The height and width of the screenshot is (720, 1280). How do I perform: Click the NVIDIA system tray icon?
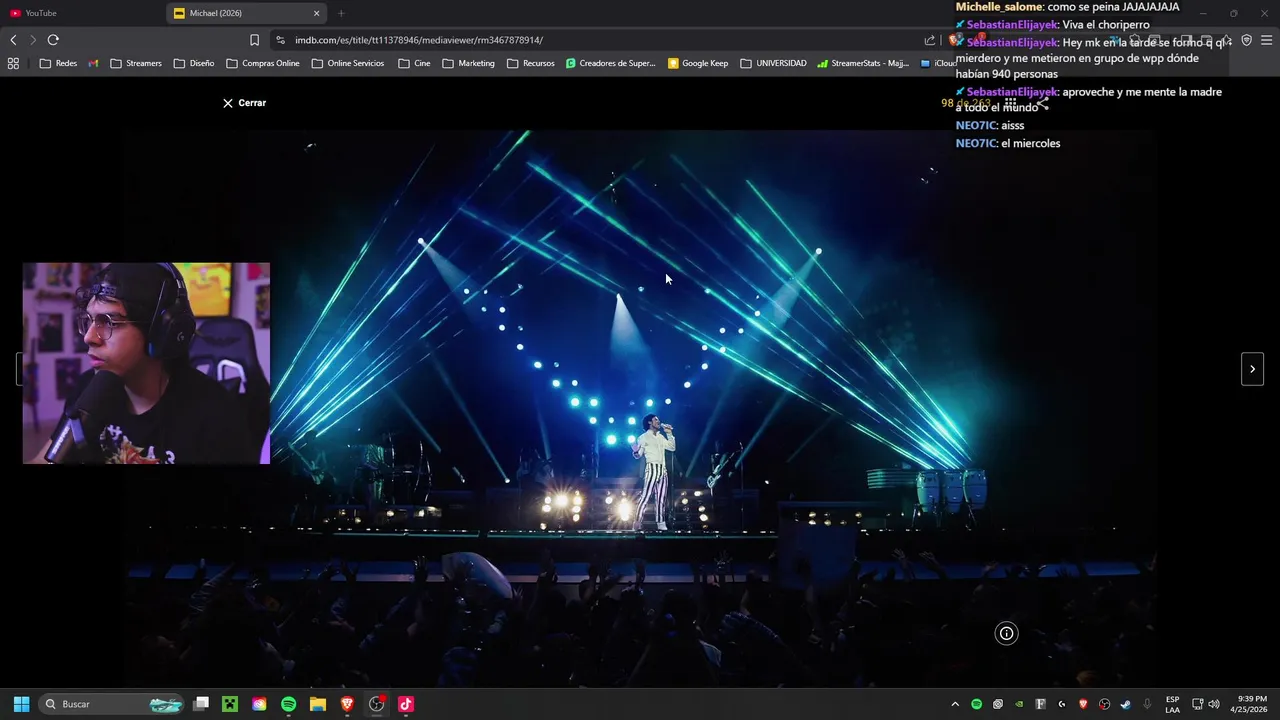[x=1019, y=704]
